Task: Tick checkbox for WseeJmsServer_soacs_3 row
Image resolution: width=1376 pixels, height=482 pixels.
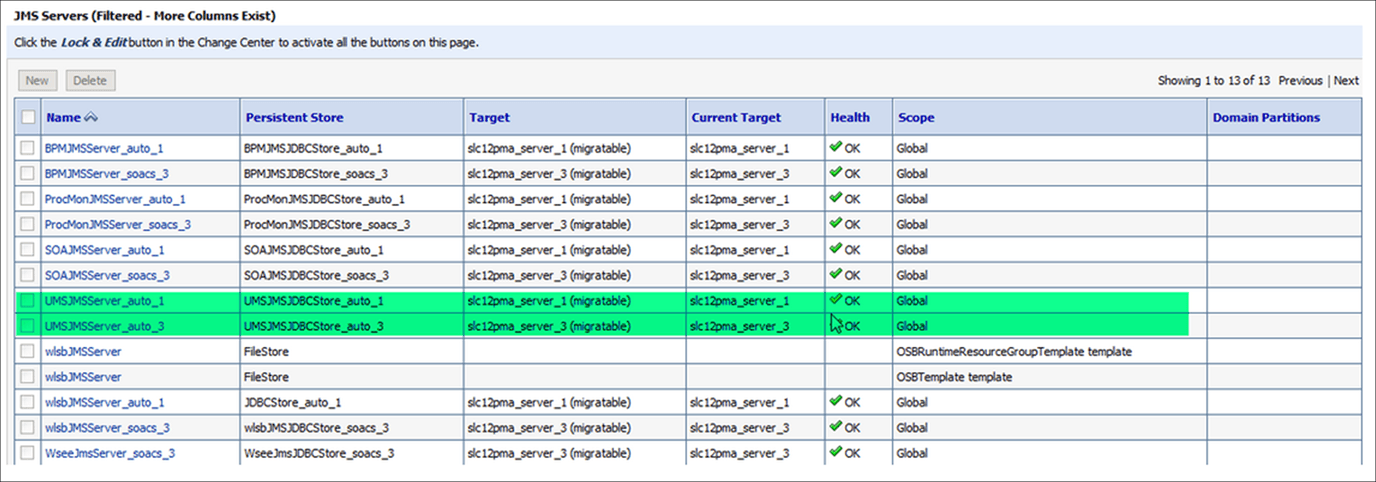Action: (x=28, y=453)
